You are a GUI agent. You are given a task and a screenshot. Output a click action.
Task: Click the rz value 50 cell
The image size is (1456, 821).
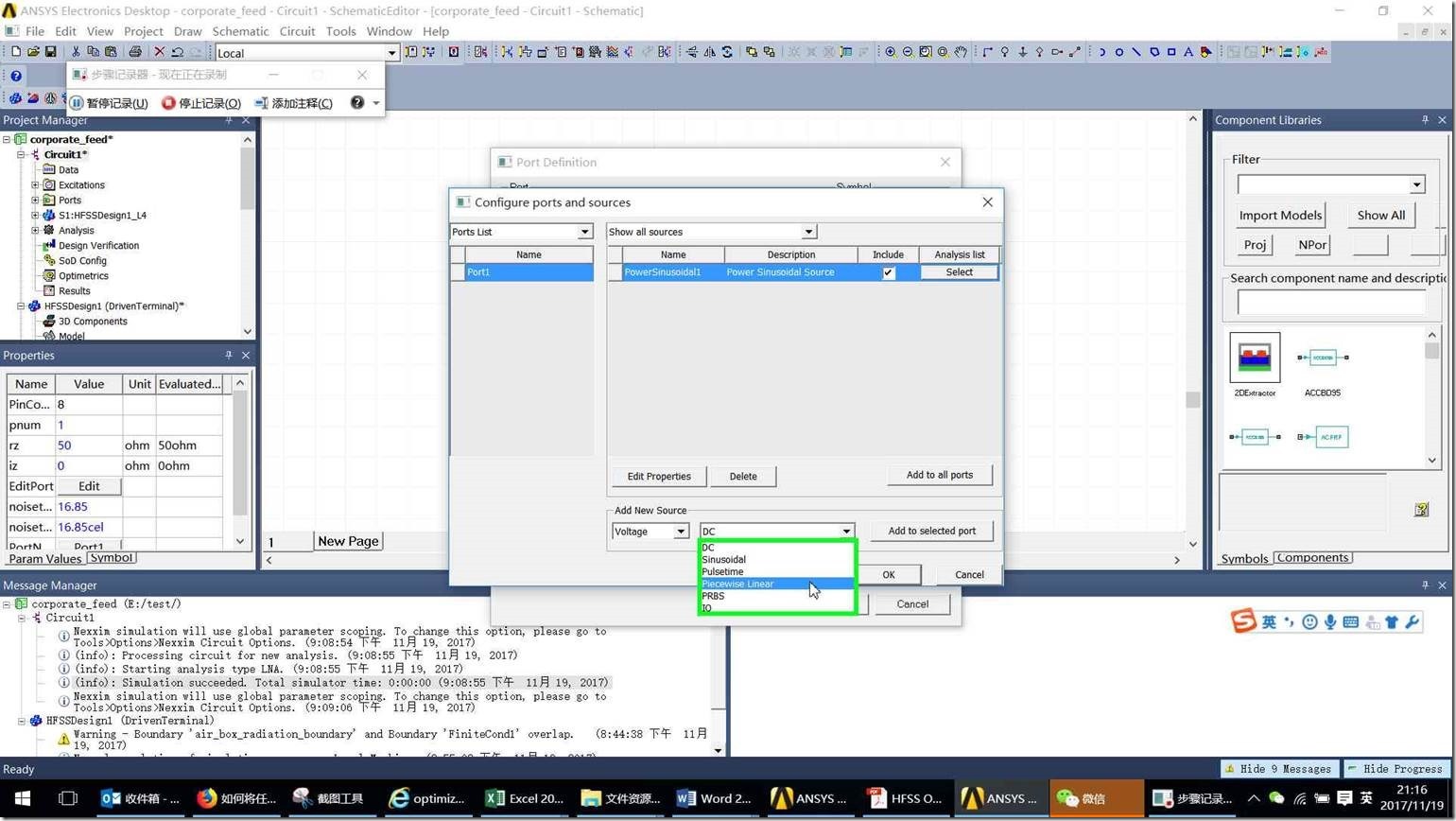pyautogui.click(x=89, y=445)
